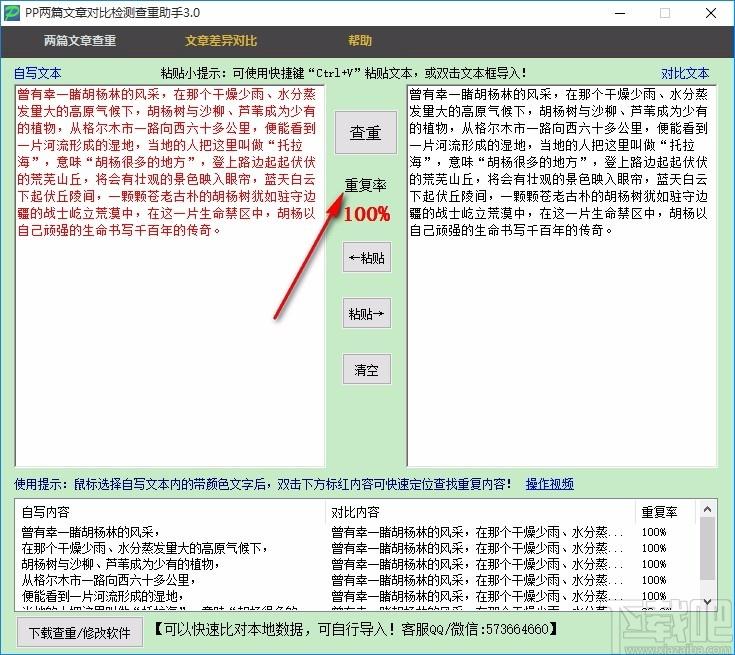The image size is (735, 655).
Task: Click the 查重 button
Action: point(366,133)
